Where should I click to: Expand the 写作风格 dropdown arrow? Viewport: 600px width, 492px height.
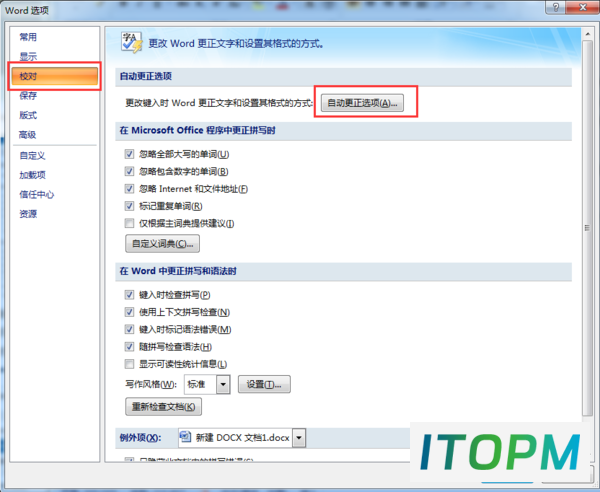(223, 384)
